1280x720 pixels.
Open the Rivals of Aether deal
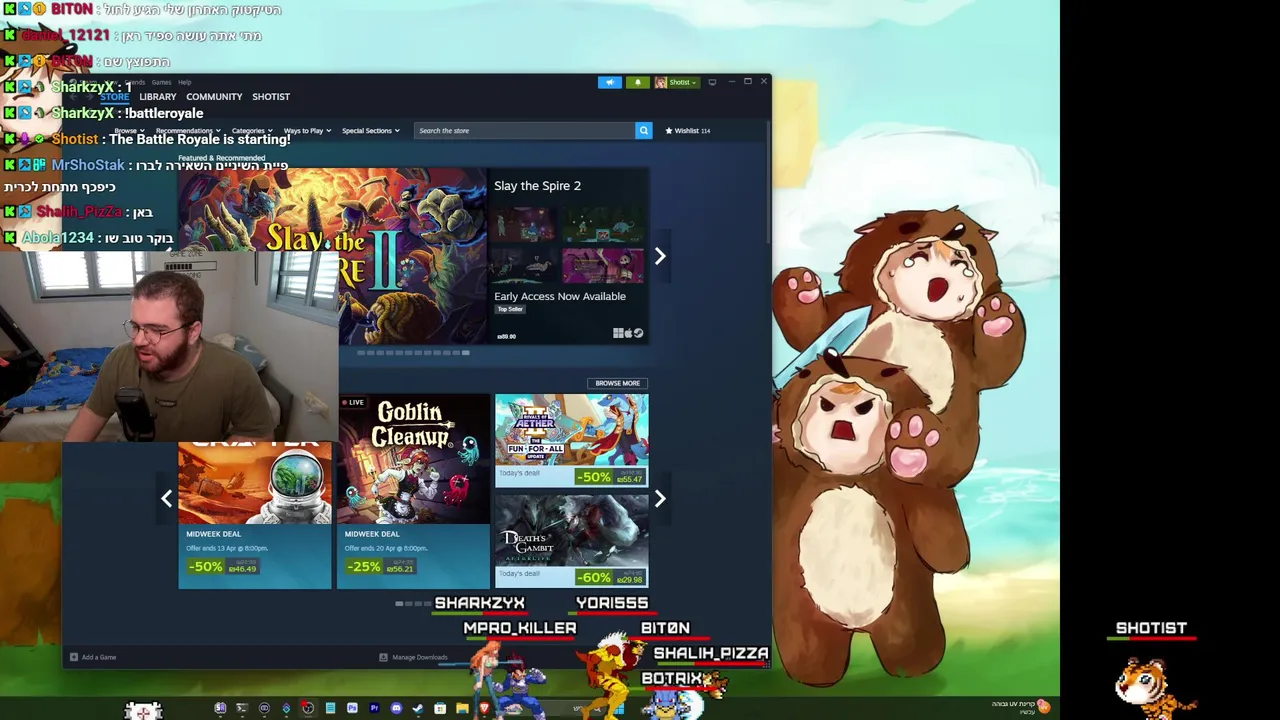[x=571, y=440]
